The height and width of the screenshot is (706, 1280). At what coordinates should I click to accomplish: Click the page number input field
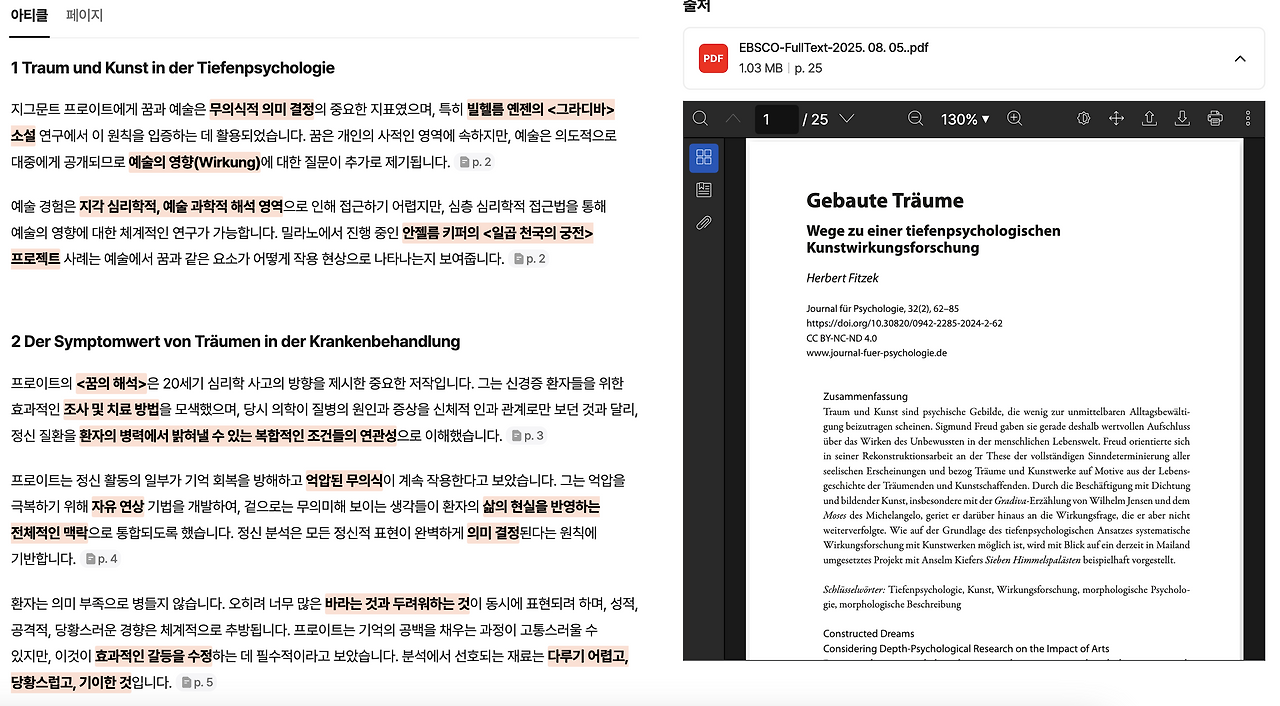tap(776, 118)
